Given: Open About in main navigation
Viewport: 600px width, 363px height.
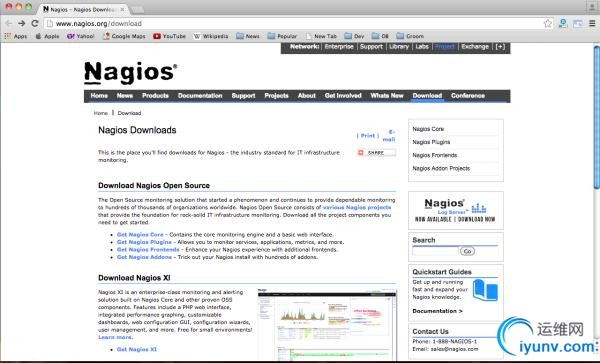Looking at the screenshot, I should click(x=307, y=96).
